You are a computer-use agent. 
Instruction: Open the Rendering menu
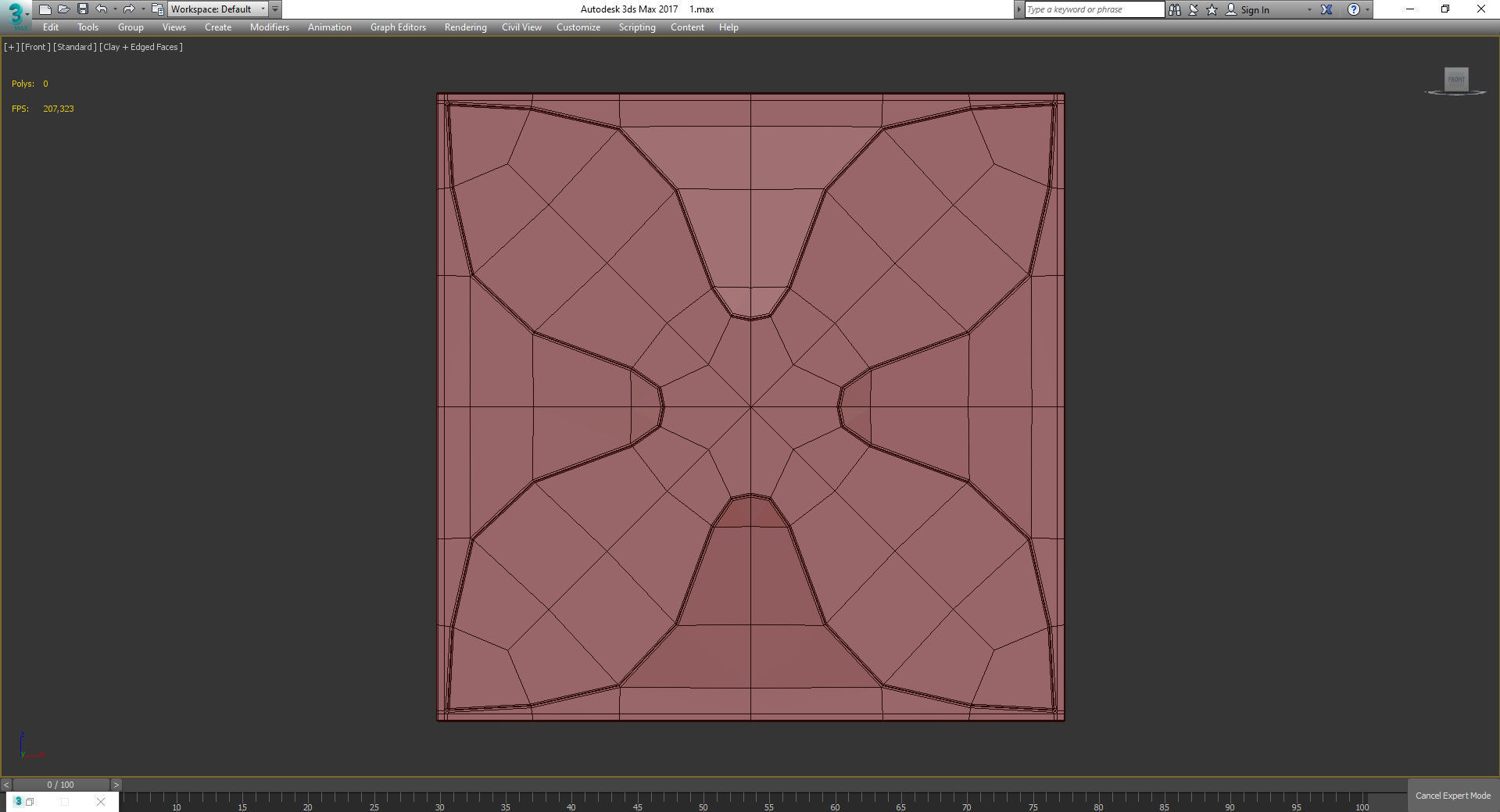[466, 27]
